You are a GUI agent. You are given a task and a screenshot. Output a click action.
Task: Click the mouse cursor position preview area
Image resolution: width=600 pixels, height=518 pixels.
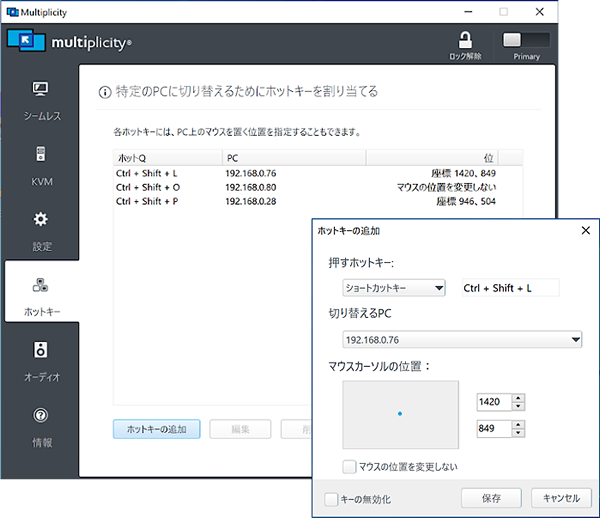coord(400,414)
